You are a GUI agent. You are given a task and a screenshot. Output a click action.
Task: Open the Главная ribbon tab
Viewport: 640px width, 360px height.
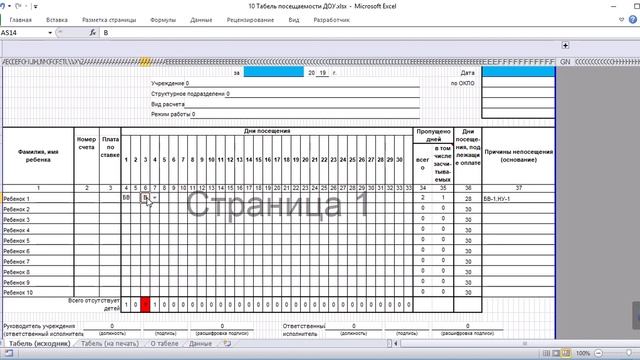20,20
